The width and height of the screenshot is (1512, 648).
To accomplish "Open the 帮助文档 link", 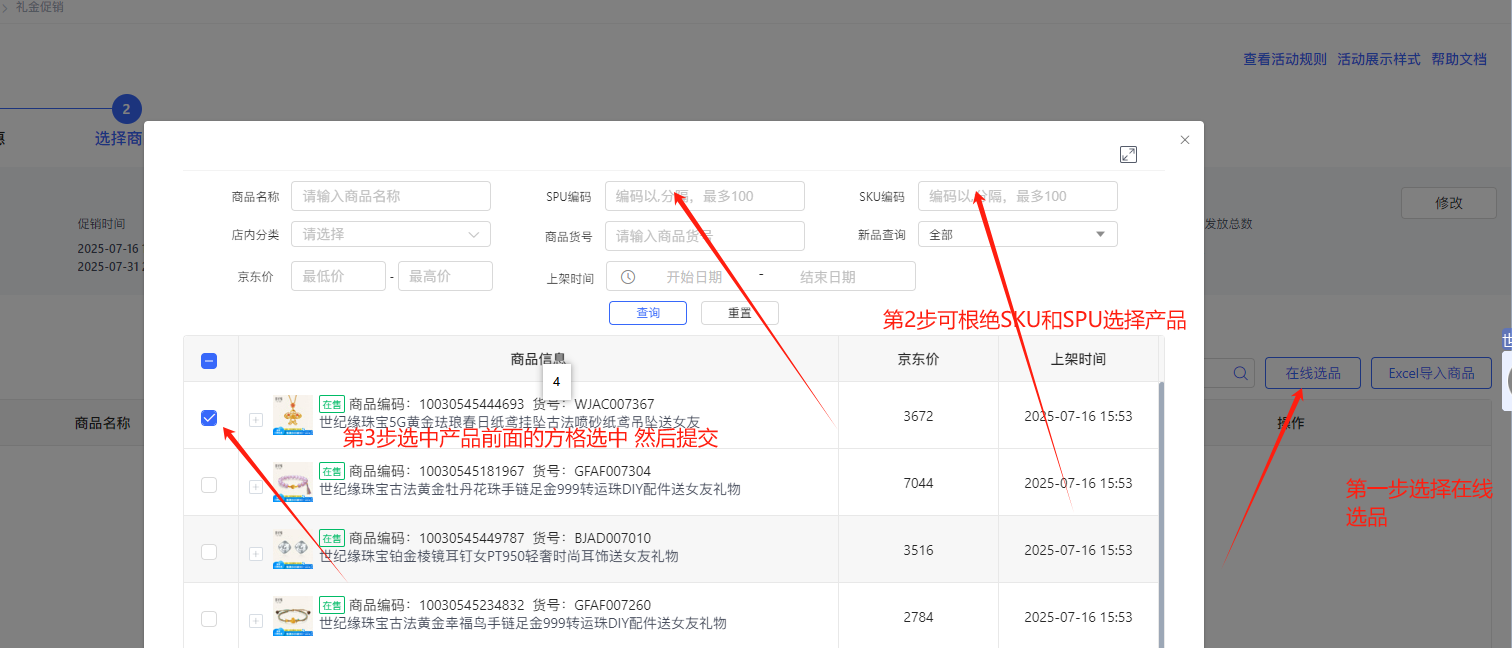I will [1459, 59].
